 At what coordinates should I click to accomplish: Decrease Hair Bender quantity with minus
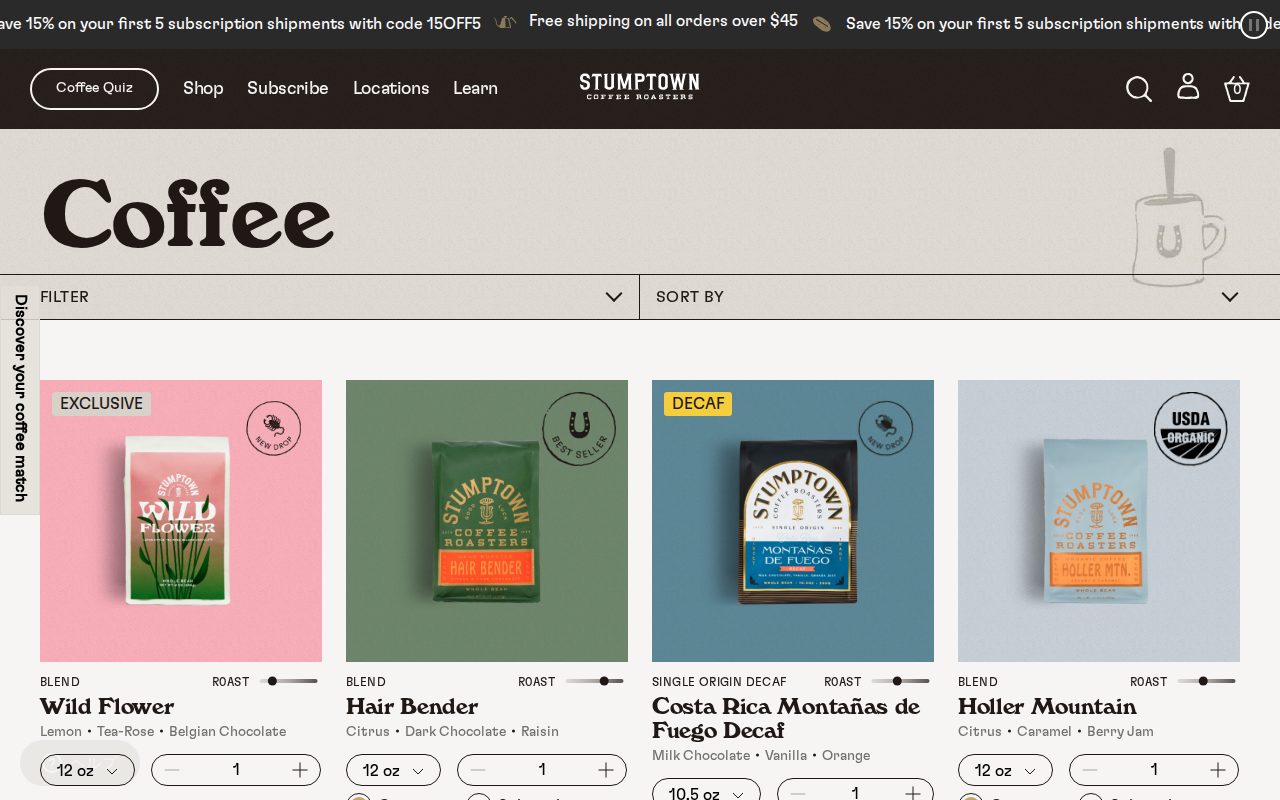coord(478,770)
